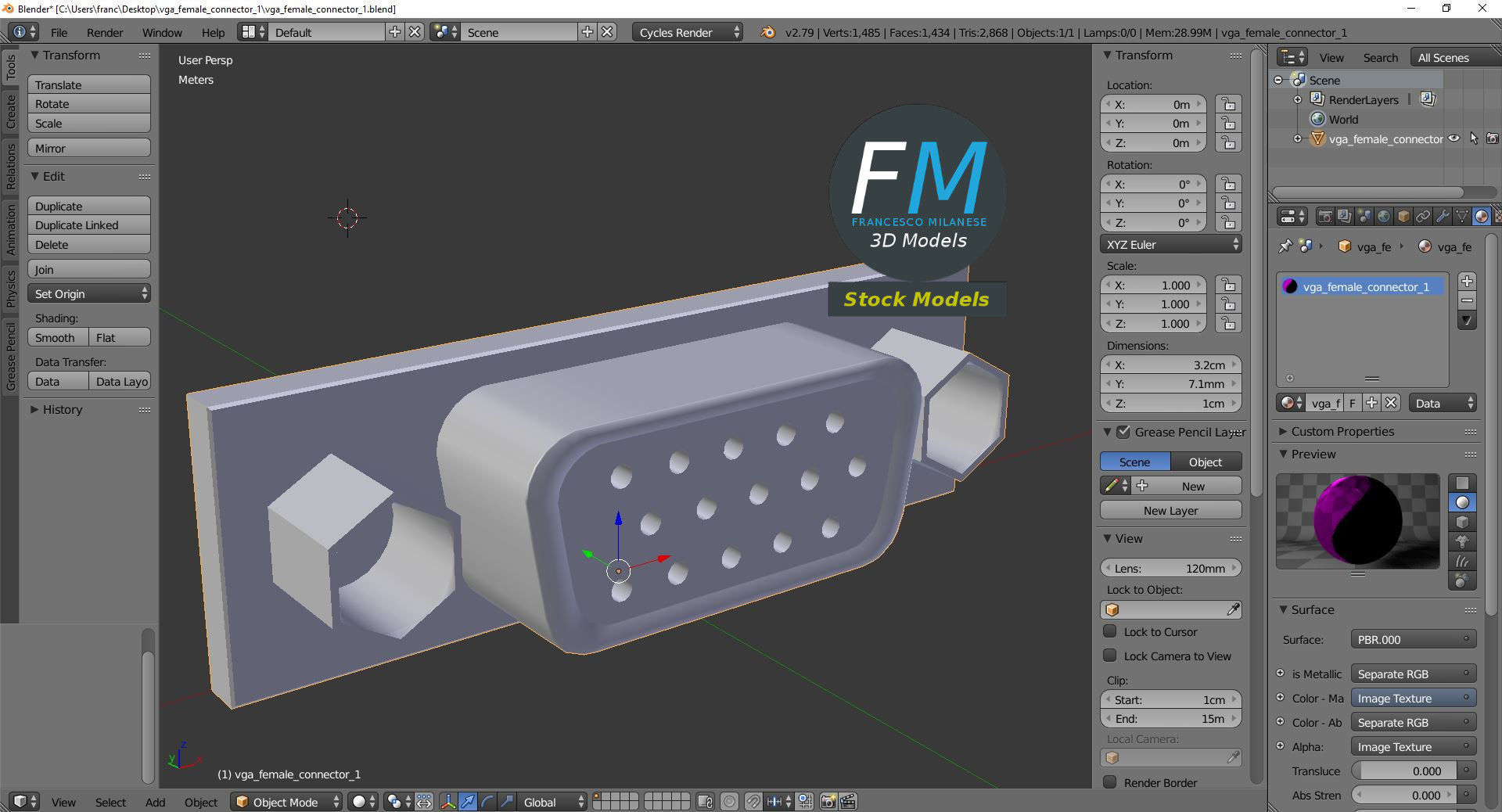This screenshot has width=1502, height=812.
Task: Select cube preview shape for material
Action: 1462,523
